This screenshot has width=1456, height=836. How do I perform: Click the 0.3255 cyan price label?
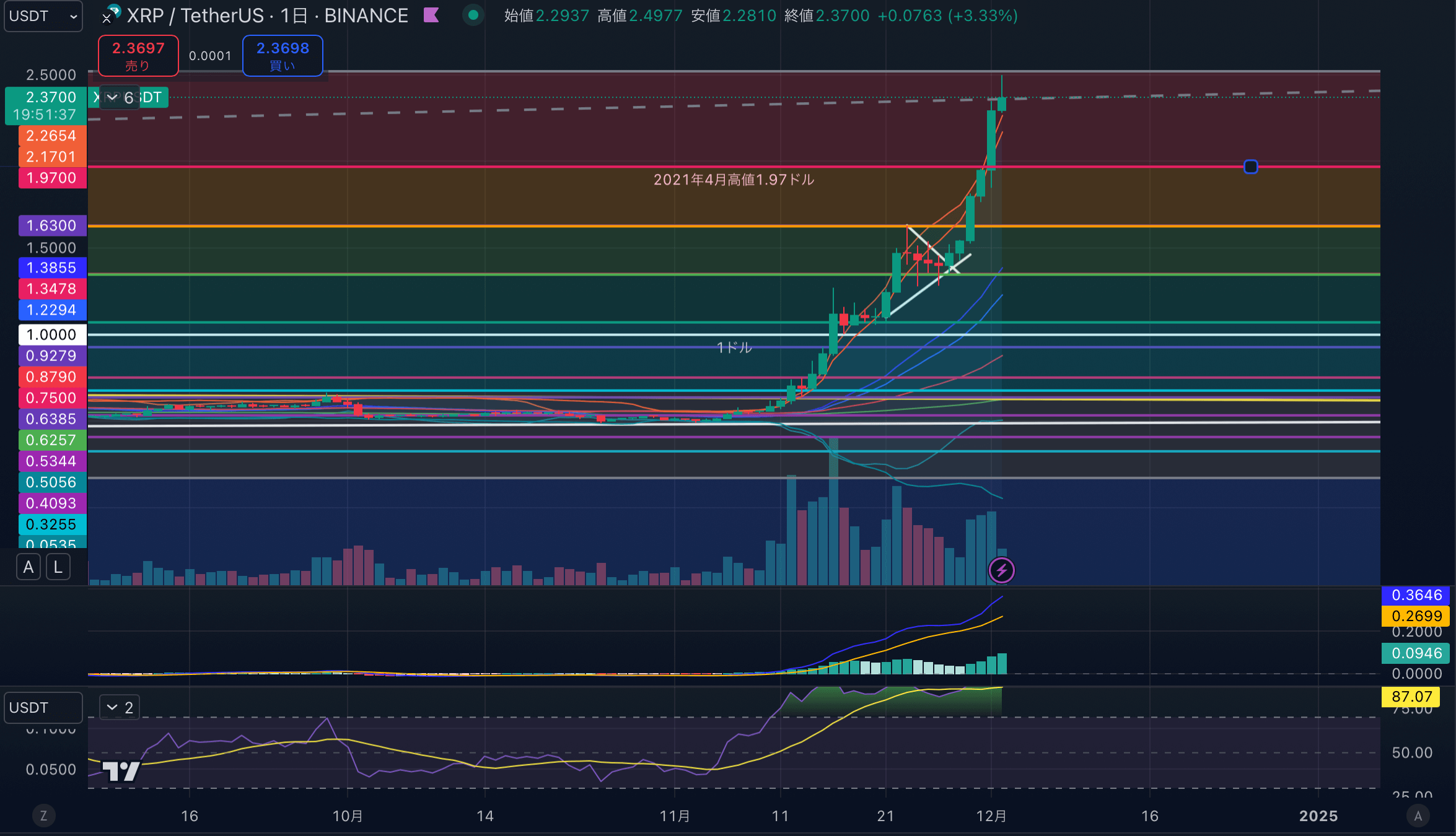click(52, 524)
